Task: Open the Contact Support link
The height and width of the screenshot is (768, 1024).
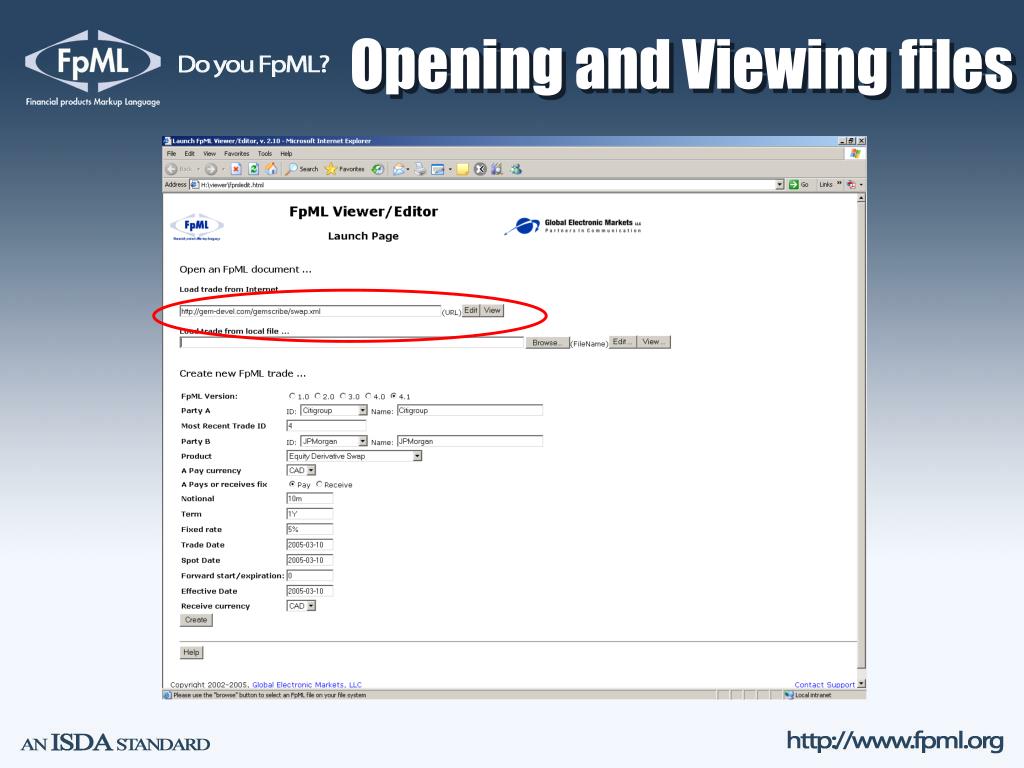Action: 825,684
